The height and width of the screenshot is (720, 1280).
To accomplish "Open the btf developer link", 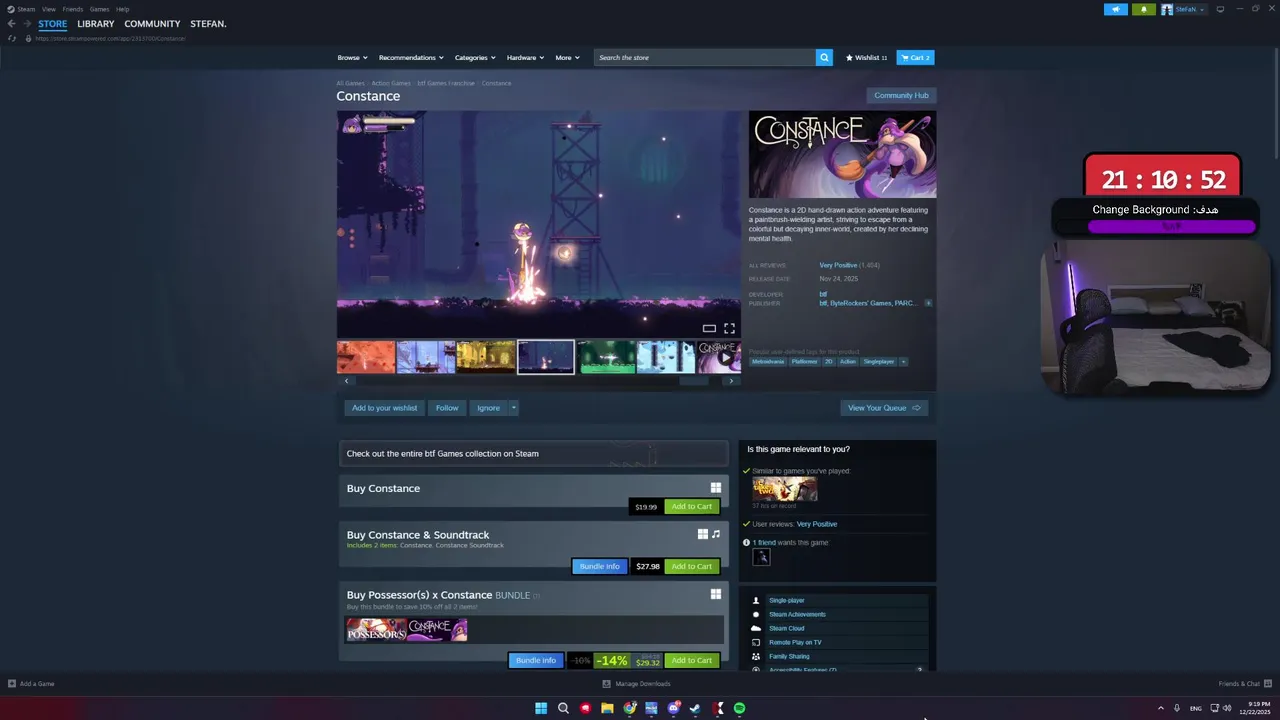I will [x=823, y=294].
